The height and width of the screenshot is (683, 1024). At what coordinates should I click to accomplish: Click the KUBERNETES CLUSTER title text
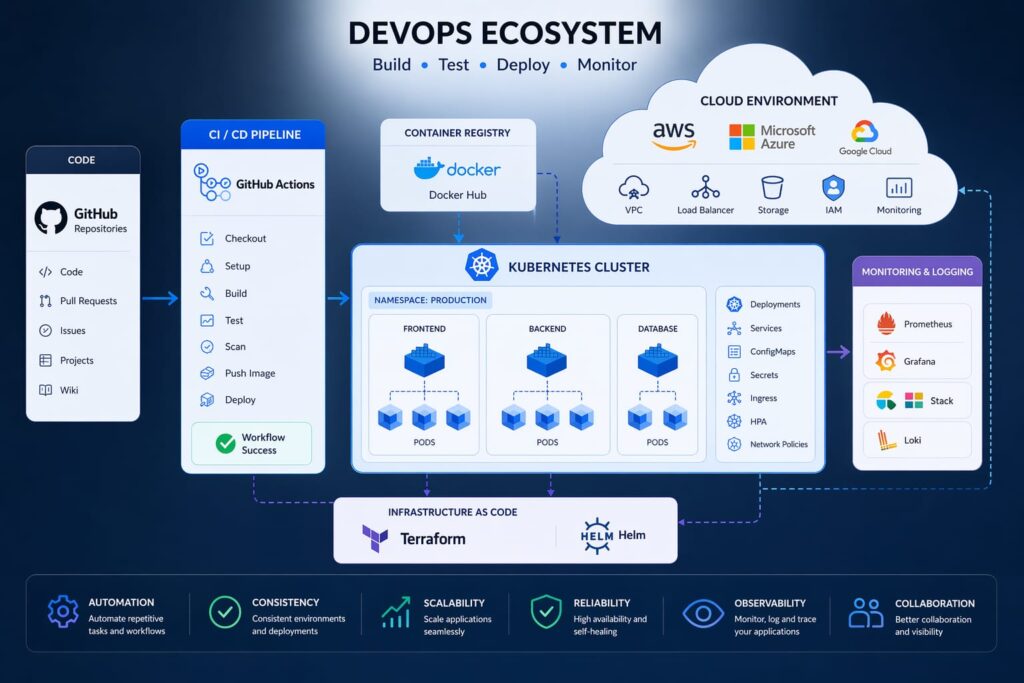pyautogui.click(x=579, y=267)
